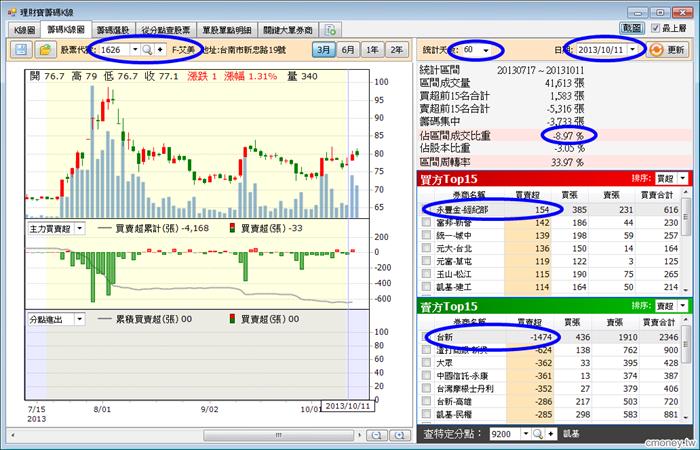This screenshot has width=700, height=450.
Task: Click the magnifier icon beside branch code 9200
Action: pyautogui.click(x=538, y=434)
